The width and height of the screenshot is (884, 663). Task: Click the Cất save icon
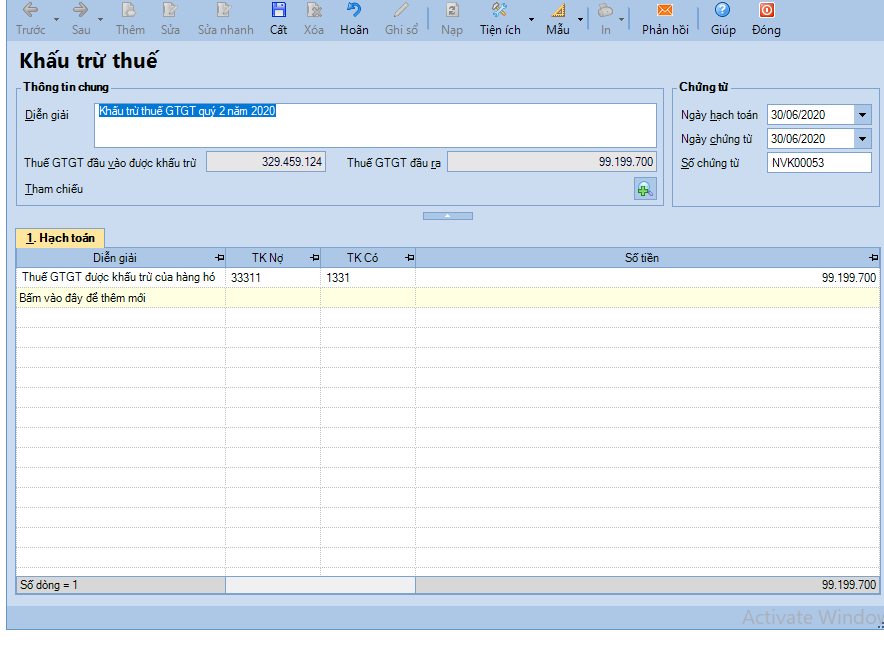coord(279,10)
